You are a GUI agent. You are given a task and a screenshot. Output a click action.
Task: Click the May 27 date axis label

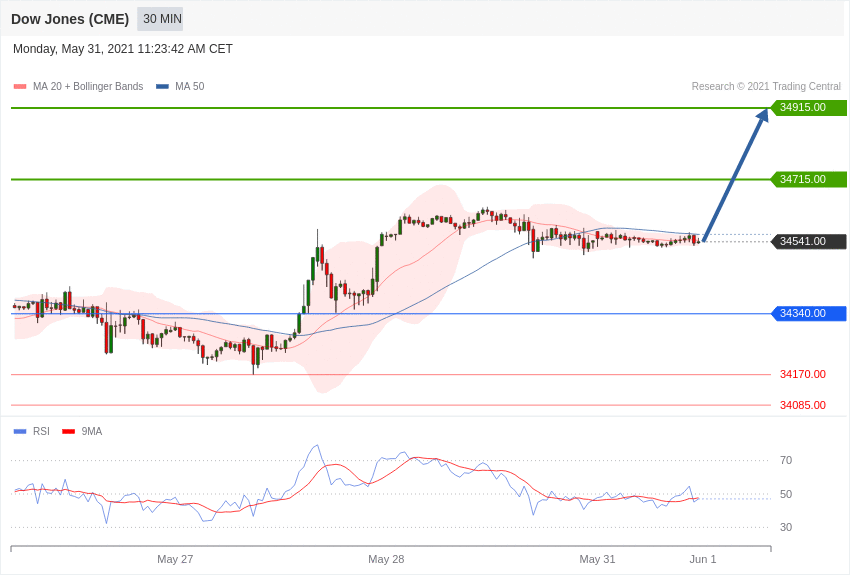coord(175,559)
